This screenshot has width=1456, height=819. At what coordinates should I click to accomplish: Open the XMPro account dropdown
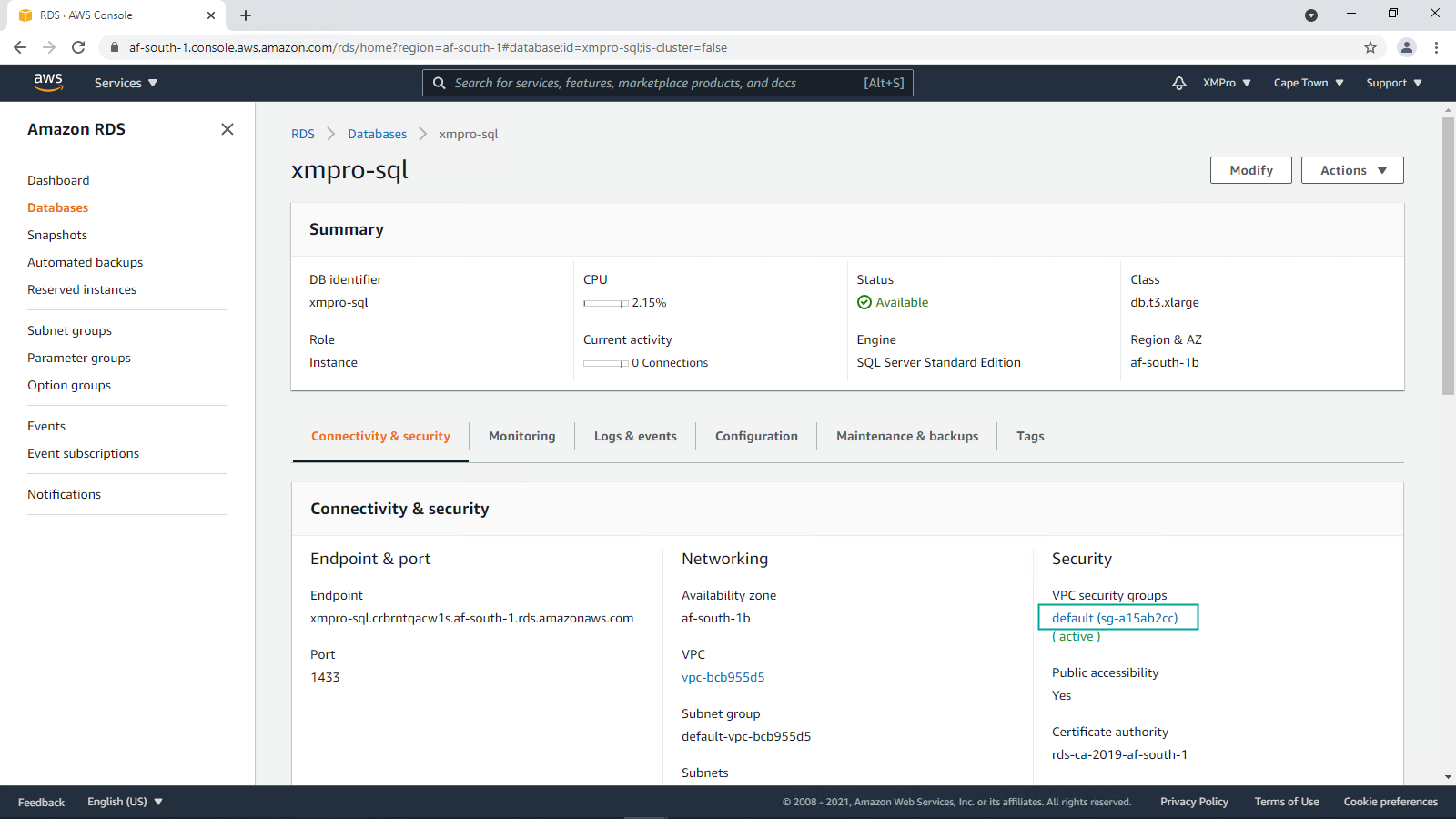(x=1227, y=83)
